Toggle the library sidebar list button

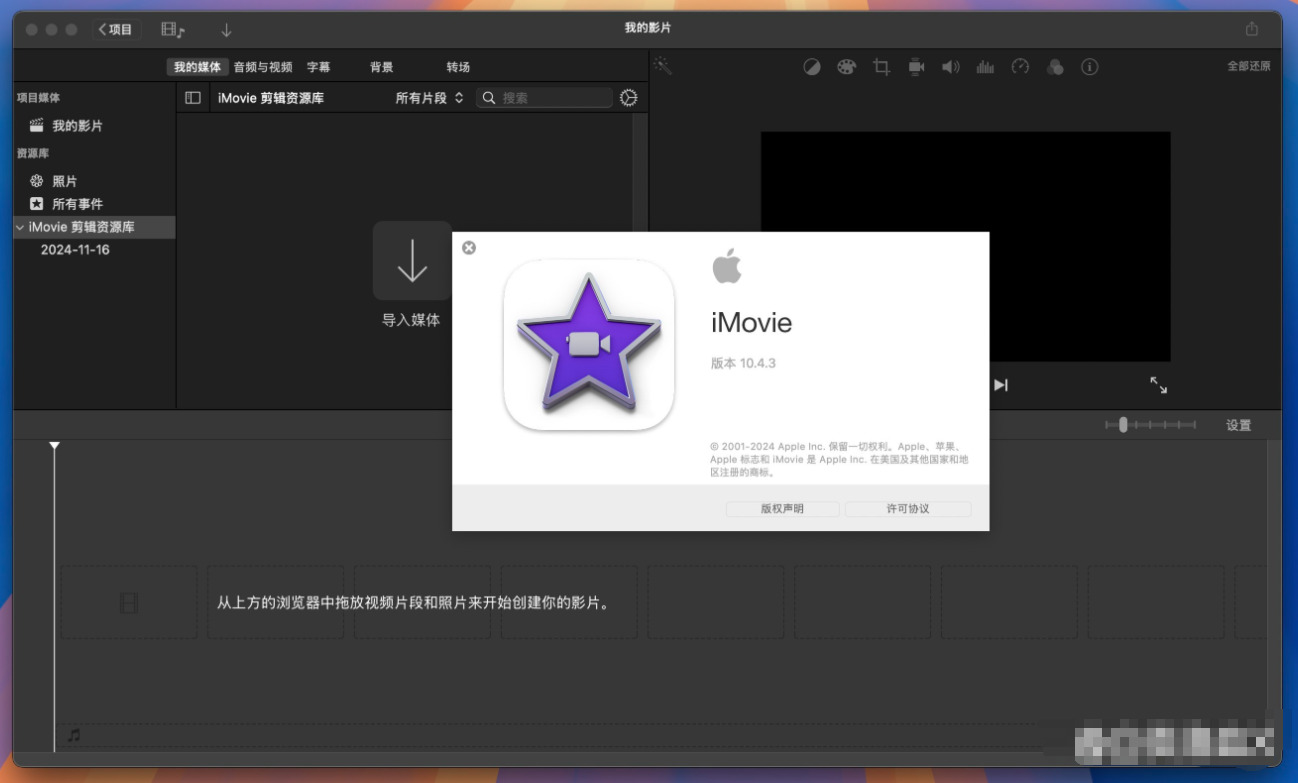point(193,98)
